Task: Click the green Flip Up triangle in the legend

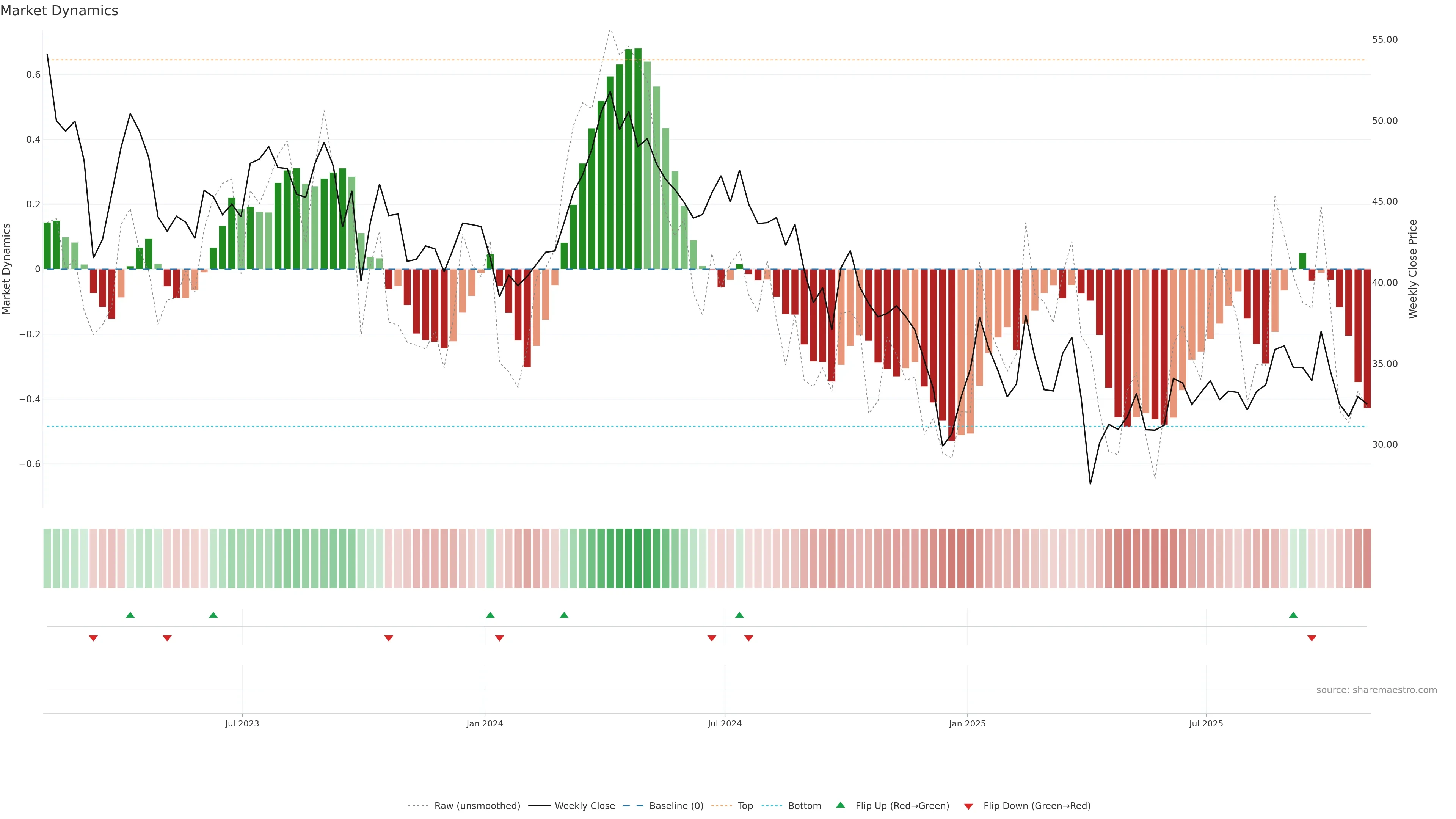Action: click(x=841, y=805)
